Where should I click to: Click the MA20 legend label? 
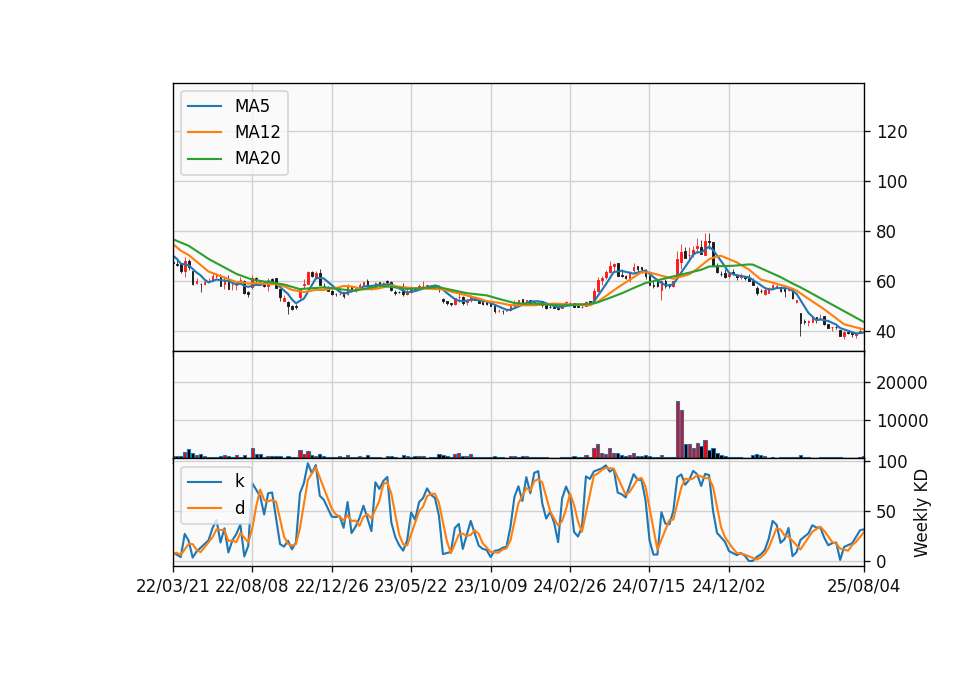257,159
